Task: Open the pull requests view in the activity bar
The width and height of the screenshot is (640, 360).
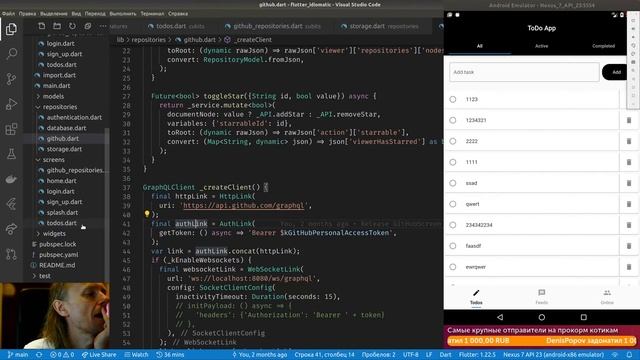Action: (x=11, y=254)
